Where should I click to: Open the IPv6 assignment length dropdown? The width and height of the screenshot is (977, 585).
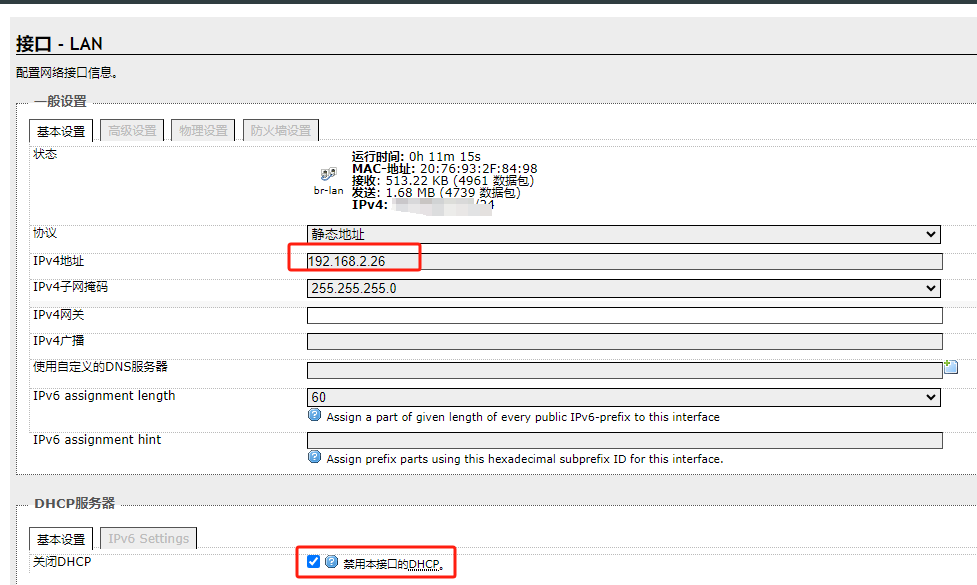[624, 398]
